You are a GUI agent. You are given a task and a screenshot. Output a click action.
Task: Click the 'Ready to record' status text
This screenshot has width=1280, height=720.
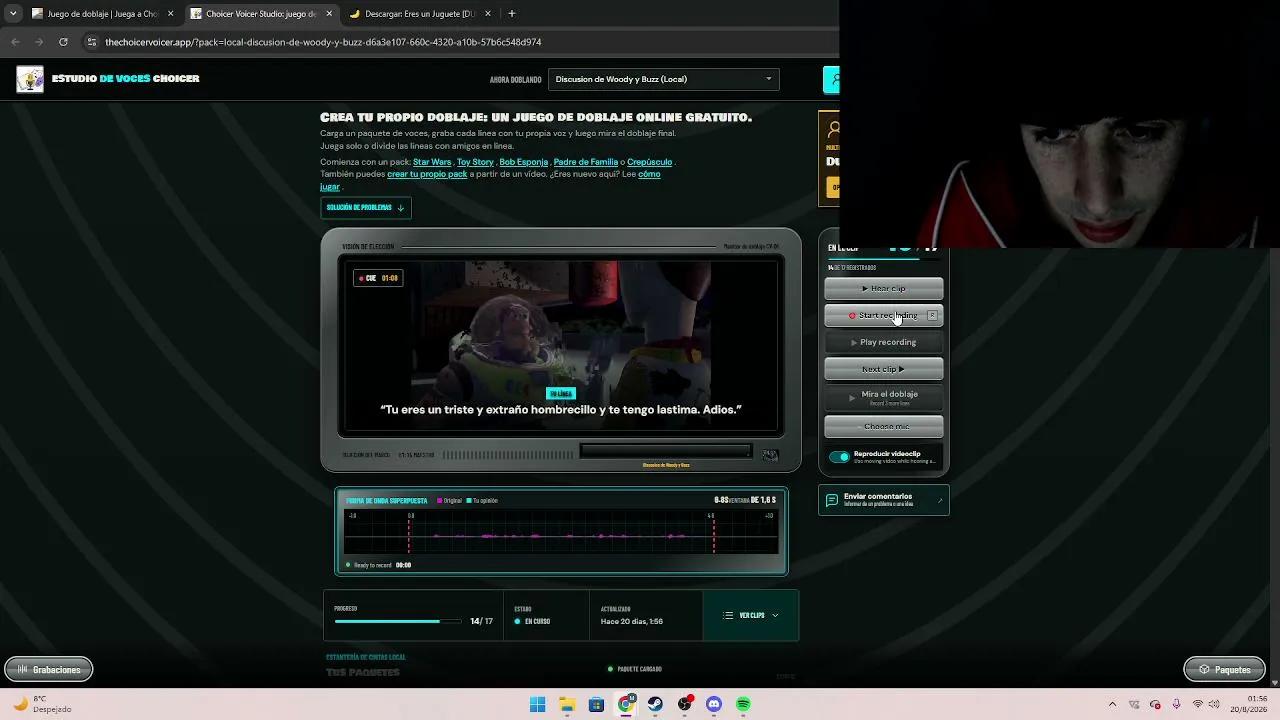(x=372, y=566)
